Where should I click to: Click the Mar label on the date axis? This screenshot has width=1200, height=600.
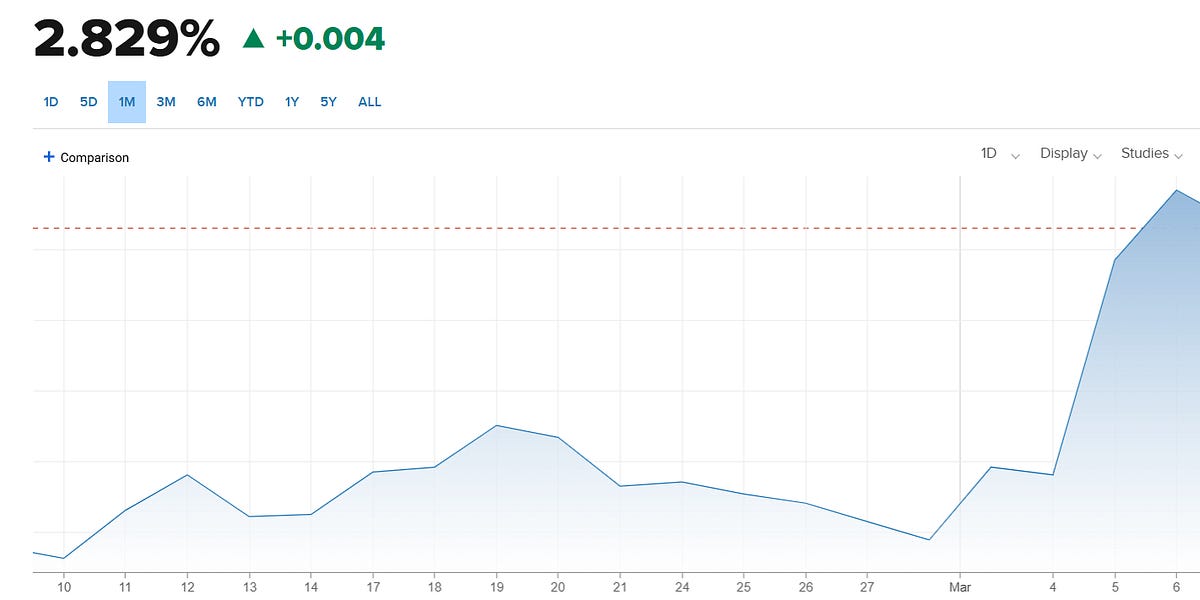[x=960, y=587]
